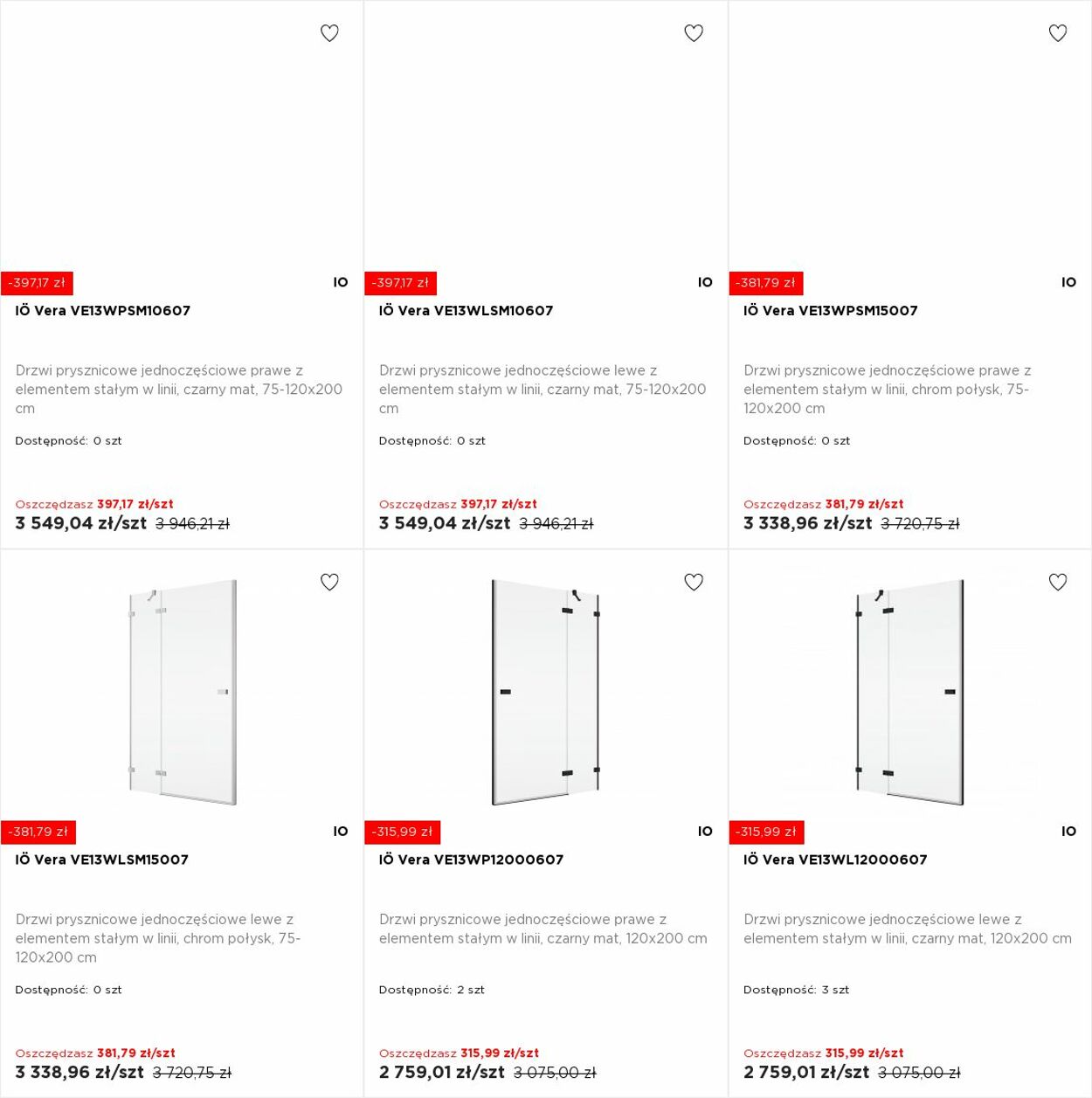Add VE13WPSM10607 to favorites with heart icon
Image resolution: width=1092 pixels, height=1098 pixels.
(329, 33)
